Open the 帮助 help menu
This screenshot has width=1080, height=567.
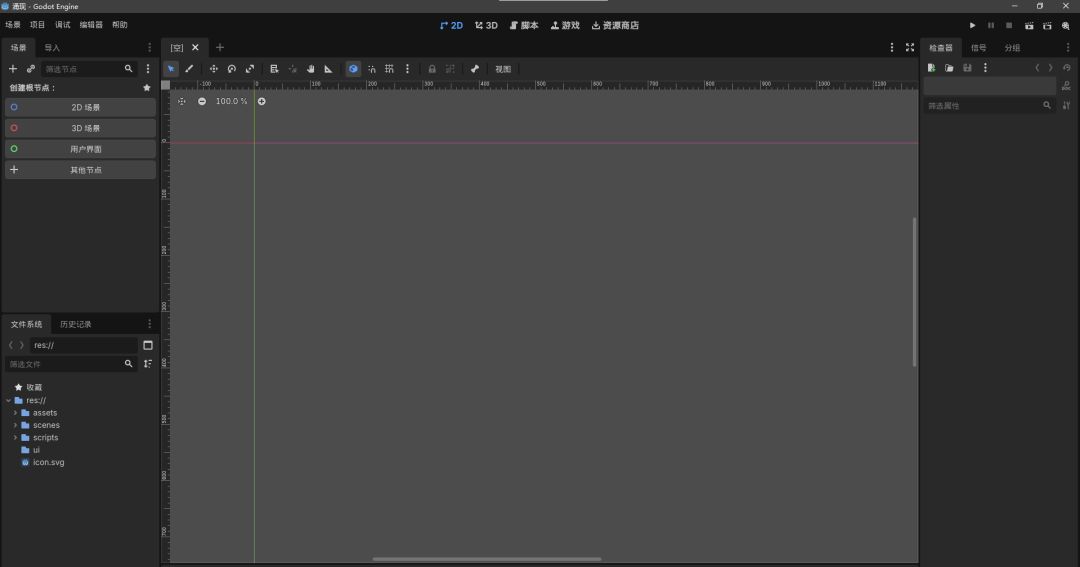click(x=120, y=25)
